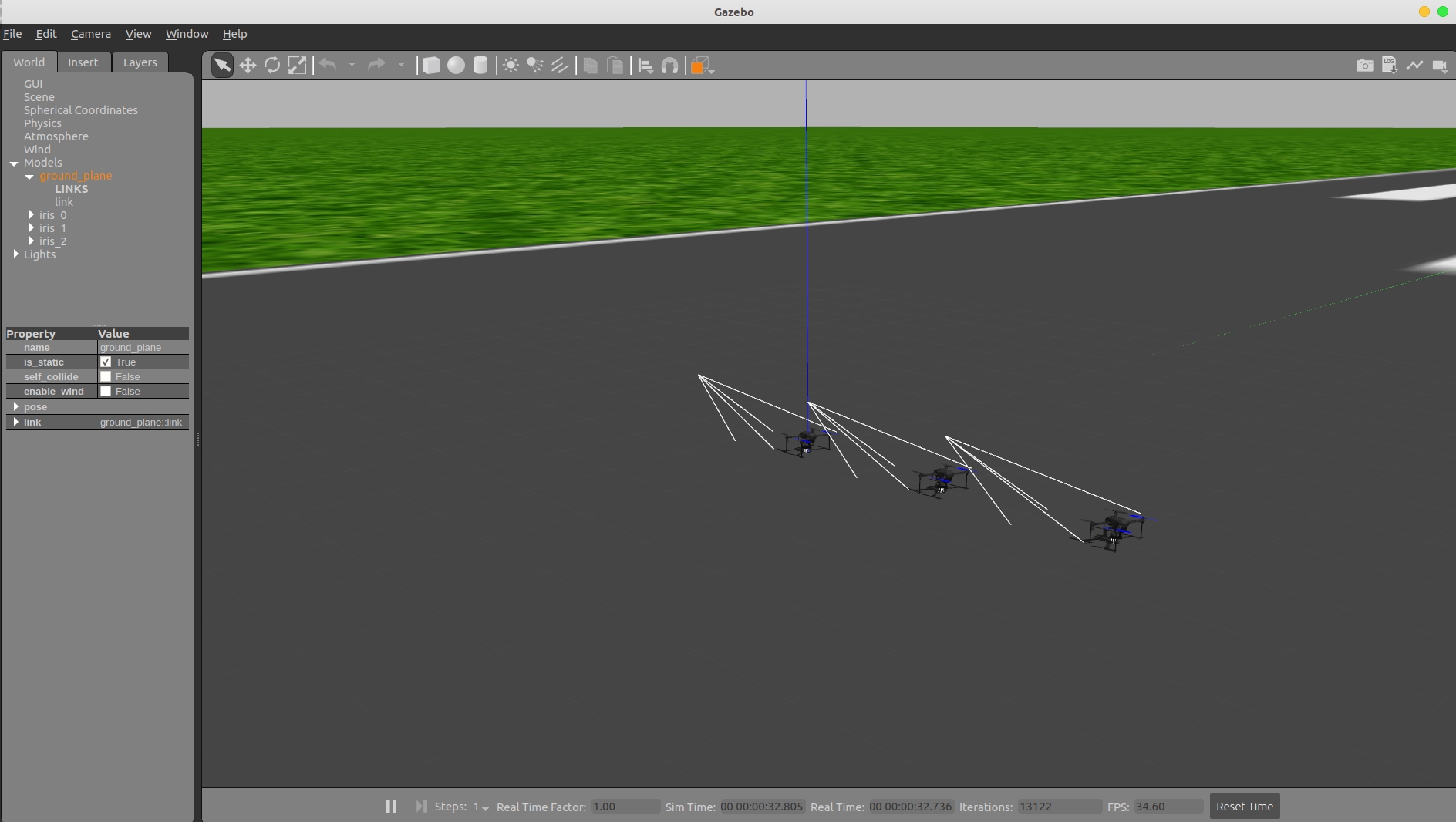Image resolution: width=1456 pixels, height=822 pixels.
Task: Pause the simulation playback
Action: coord(391,806)
